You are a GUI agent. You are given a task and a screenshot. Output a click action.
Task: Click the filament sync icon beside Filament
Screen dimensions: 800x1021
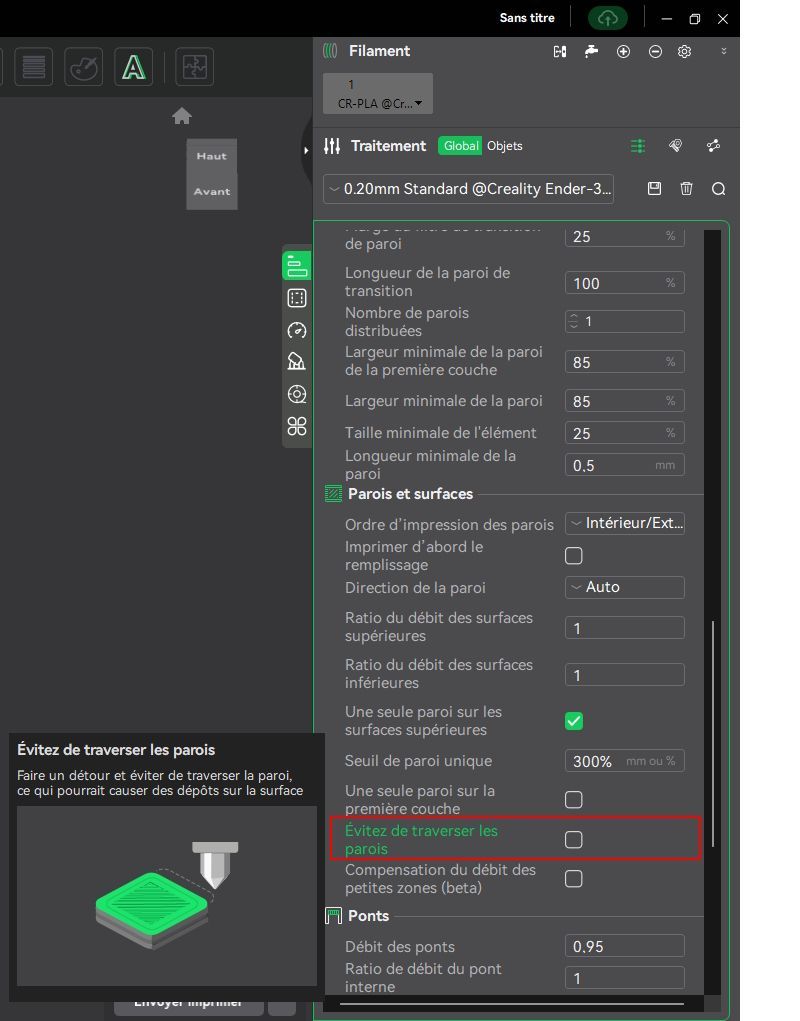pyautogui.click(x=560, y=51)
